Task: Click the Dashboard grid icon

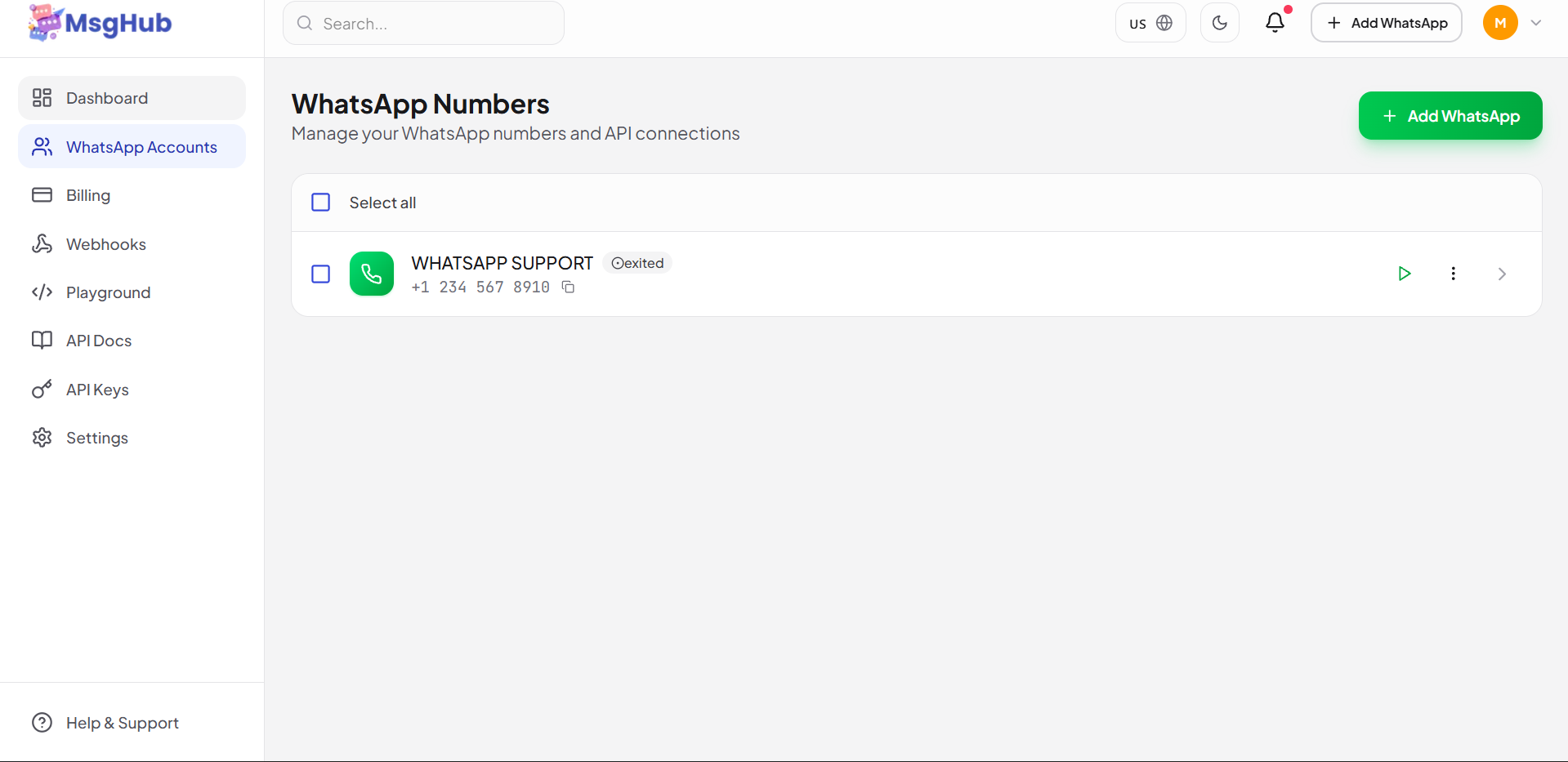Action: click(42, 98)
